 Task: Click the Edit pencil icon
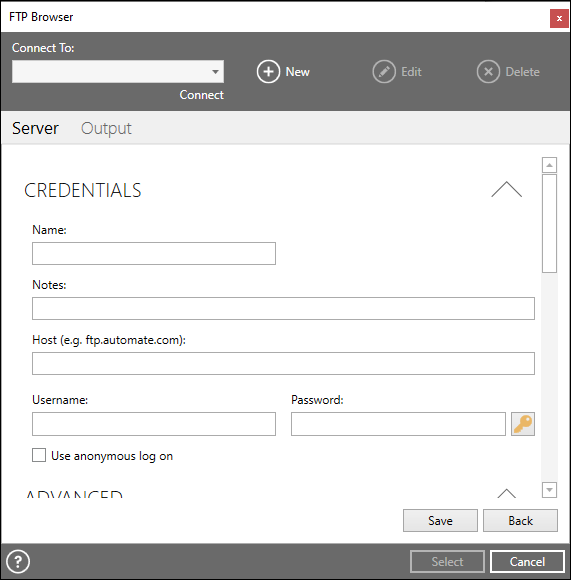[x=384, y=71]
